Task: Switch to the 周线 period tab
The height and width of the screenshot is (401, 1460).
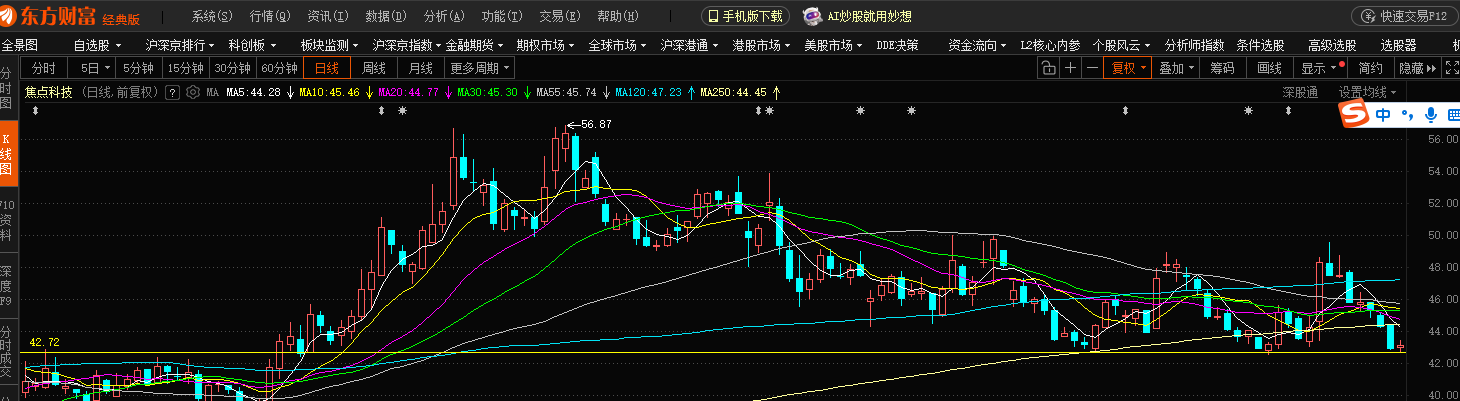Action: (374, 68)
